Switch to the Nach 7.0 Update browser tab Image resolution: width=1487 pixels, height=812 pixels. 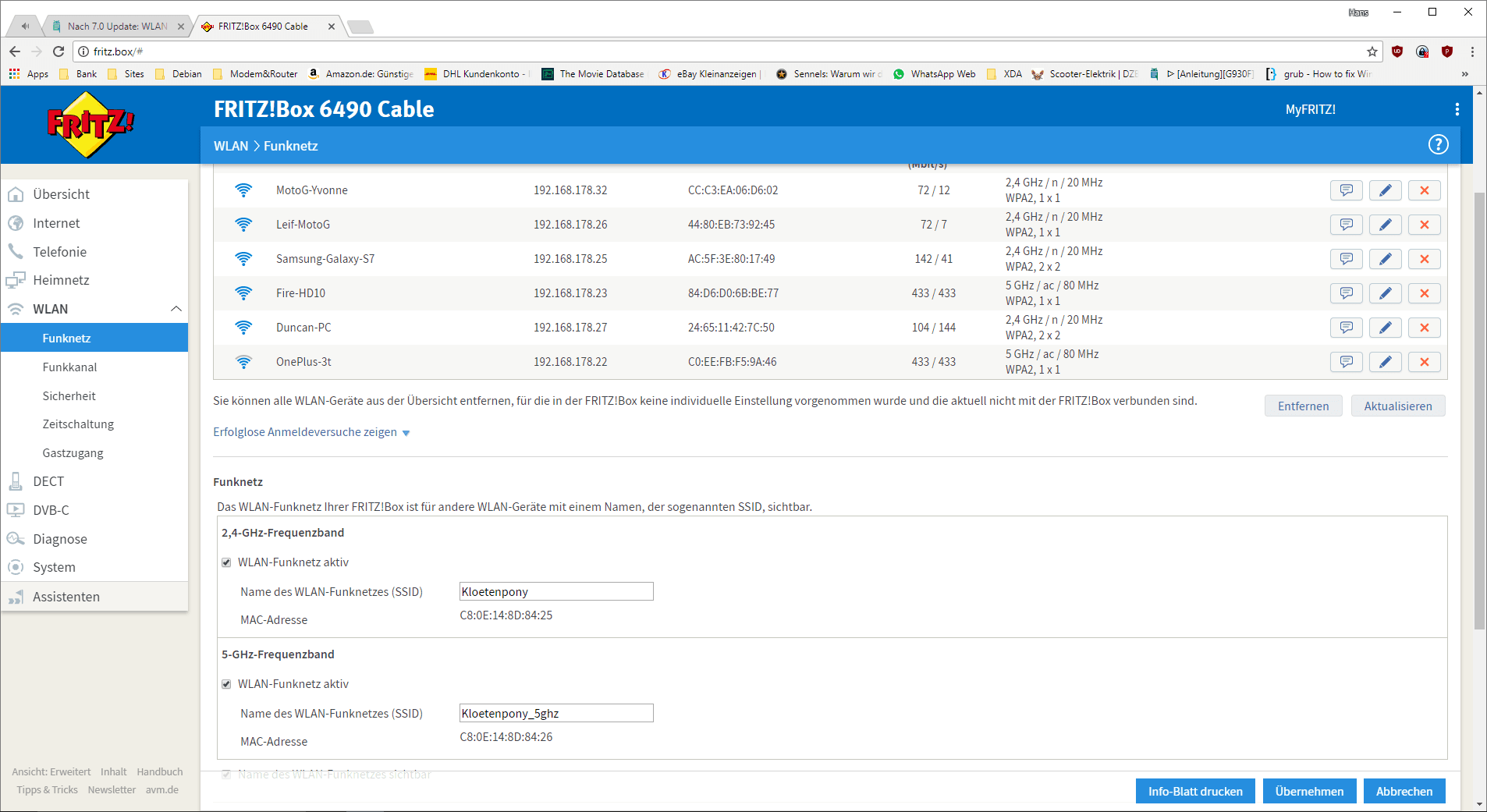pyautogui.click(x=117, y=26)
